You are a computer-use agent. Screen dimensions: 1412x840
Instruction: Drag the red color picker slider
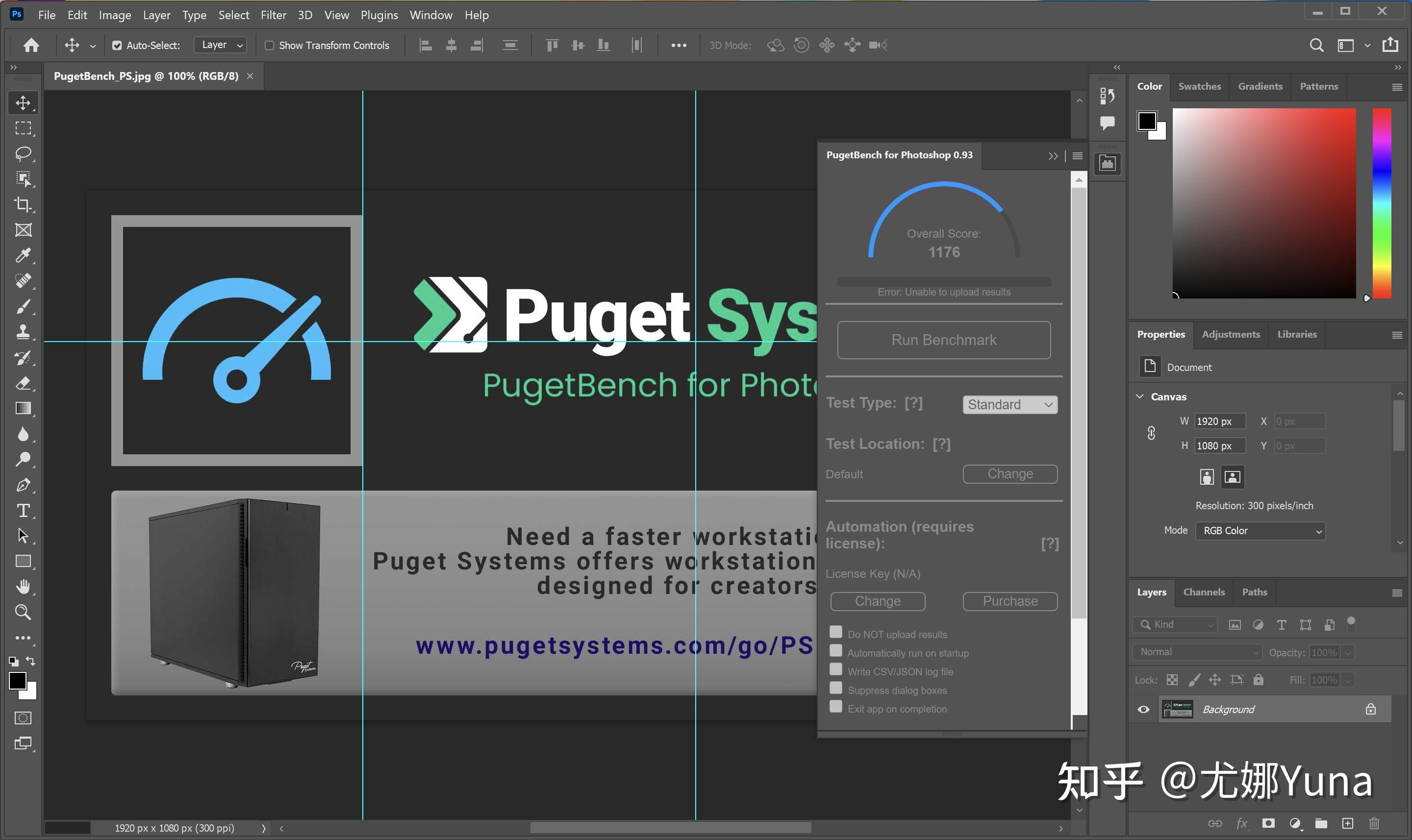[x=1368, y=295]
